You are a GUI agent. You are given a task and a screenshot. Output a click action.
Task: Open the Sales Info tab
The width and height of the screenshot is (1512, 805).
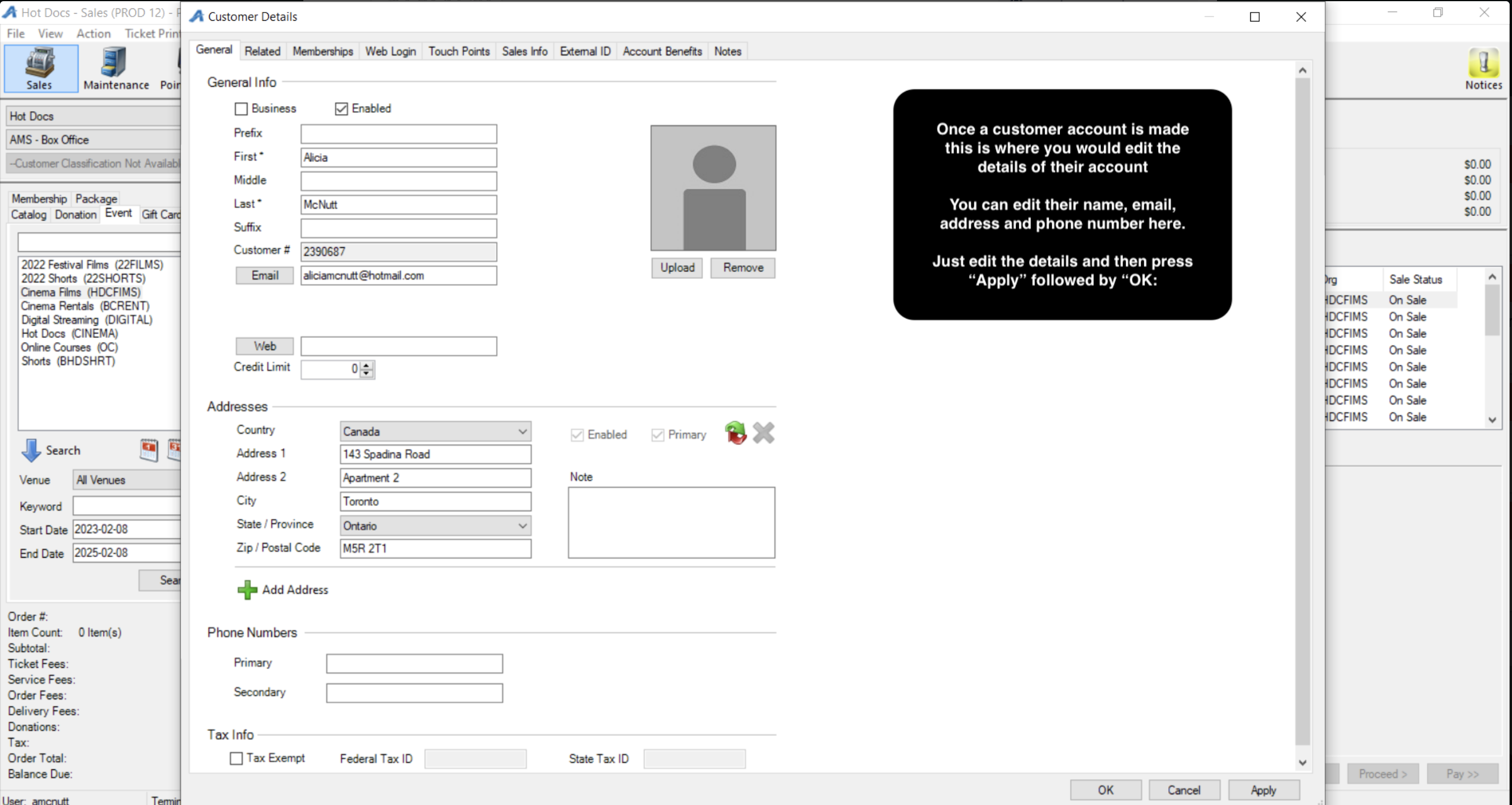click(524, 52)
